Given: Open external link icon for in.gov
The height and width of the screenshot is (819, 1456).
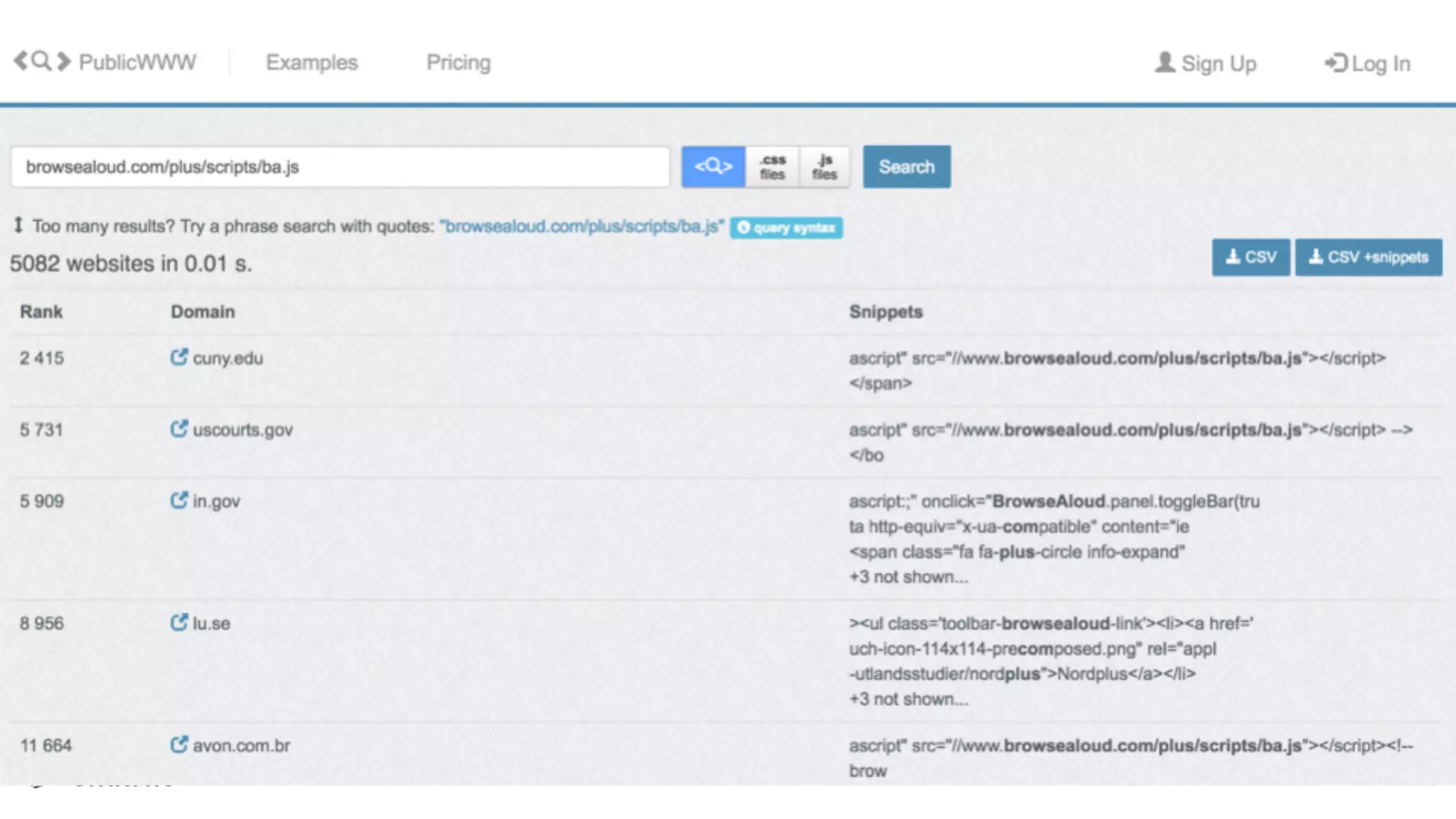Looking at the screenshot, I should 179,500.
